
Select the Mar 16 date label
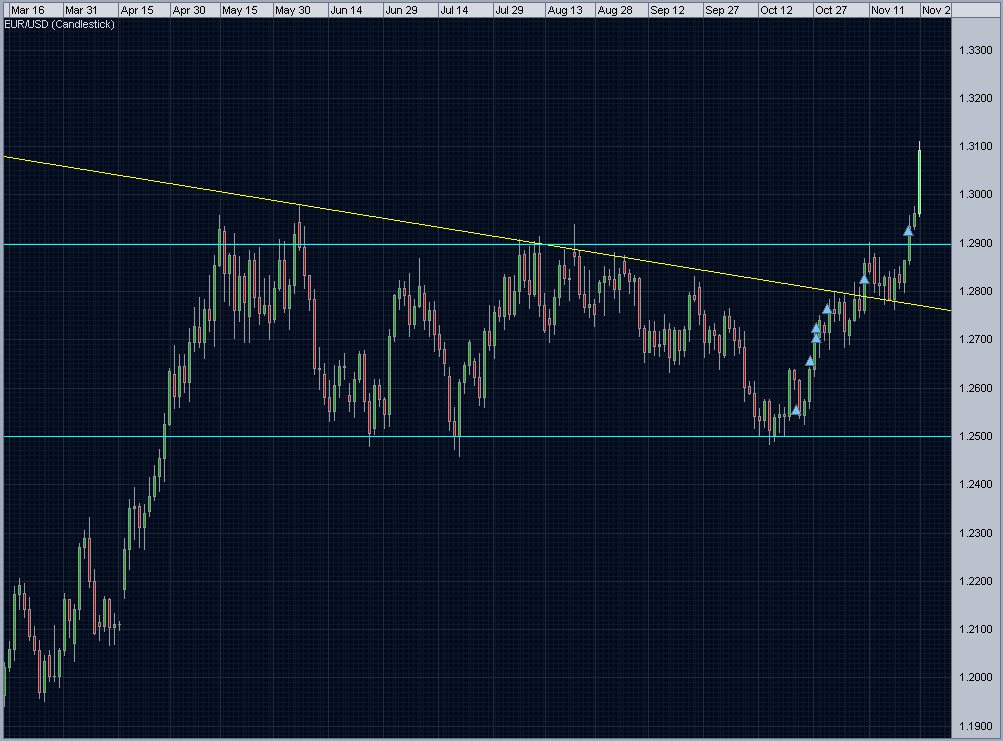pyautogui.click(x=26, y=9)
